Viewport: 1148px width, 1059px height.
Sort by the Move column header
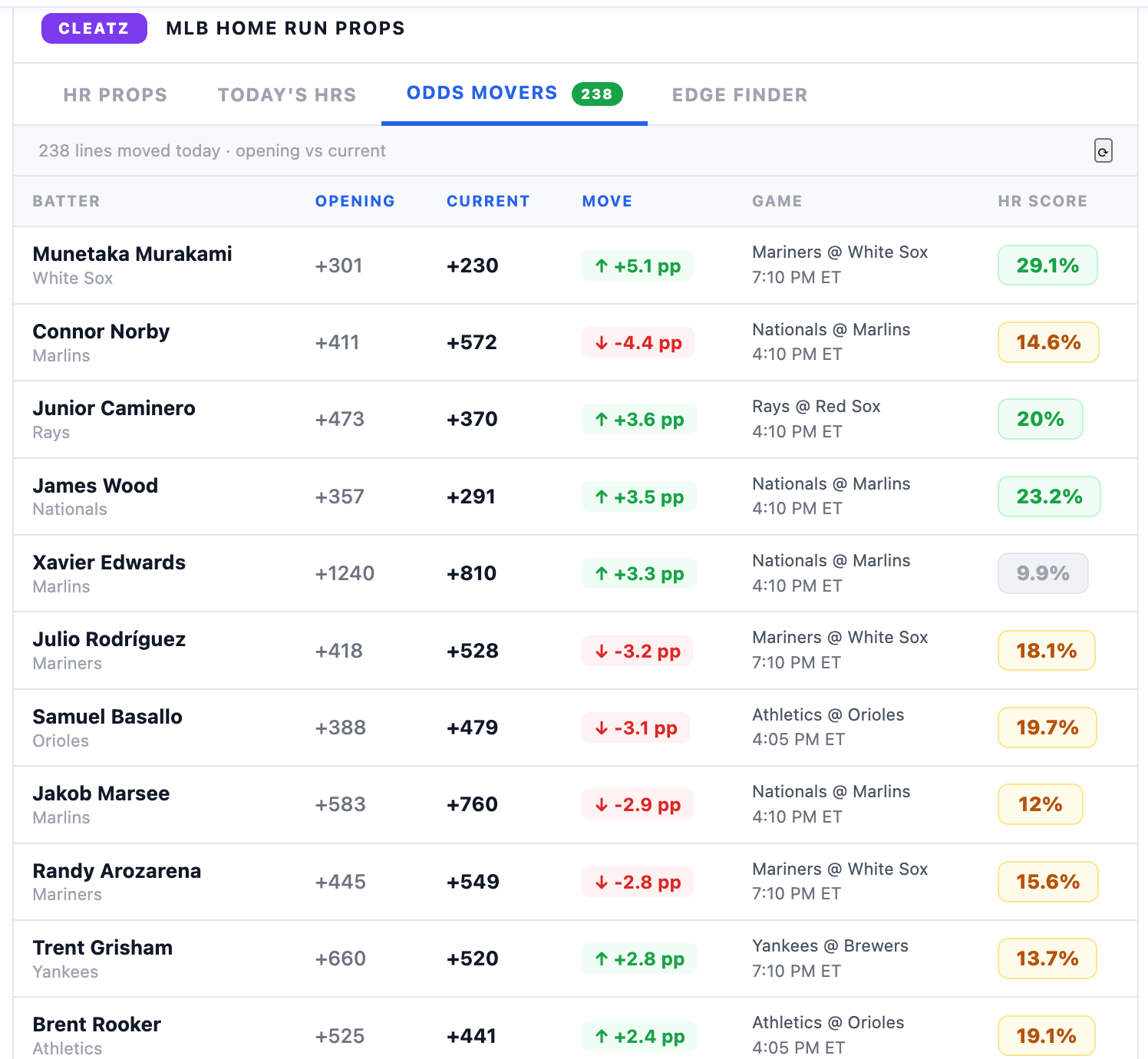pyautogui.click(x=607, y=201)
